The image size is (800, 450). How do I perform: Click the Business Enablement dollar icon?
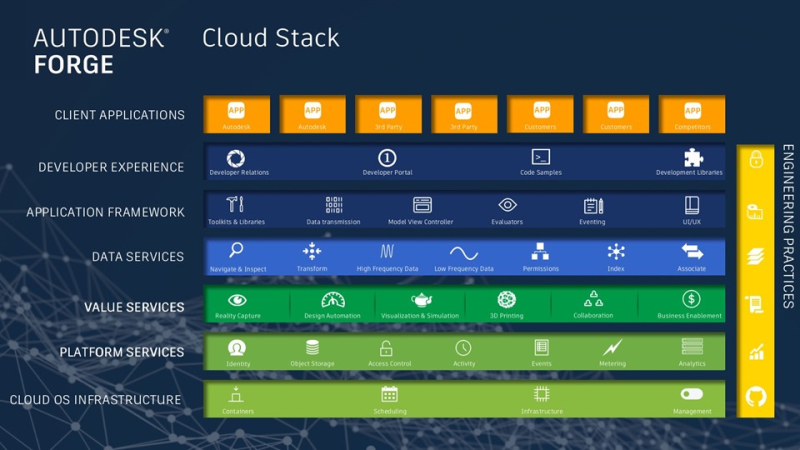[691, 299]
